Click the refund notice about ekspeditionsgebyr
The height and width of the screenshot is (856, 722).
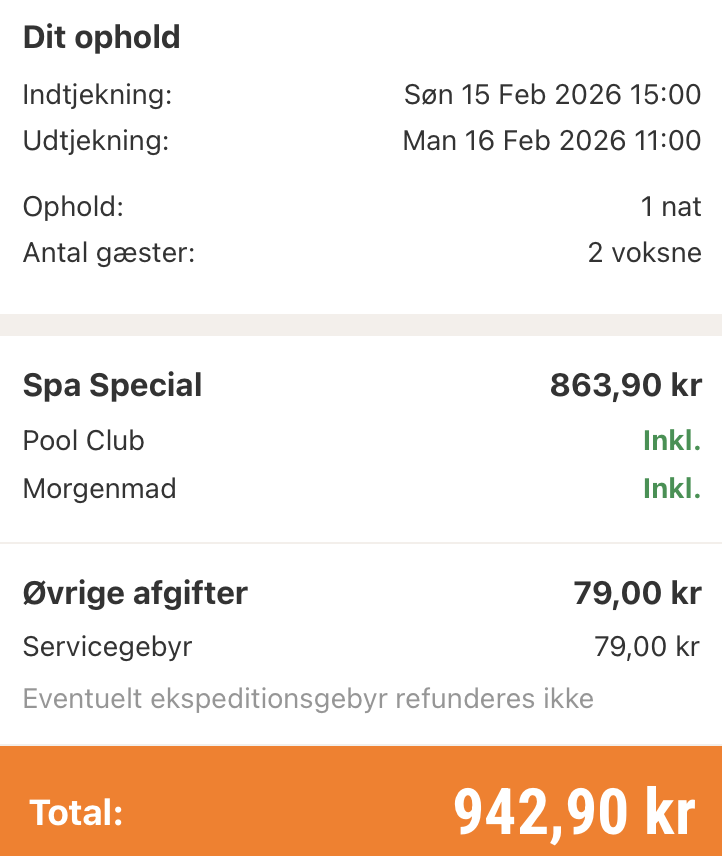tap(308, 698)
